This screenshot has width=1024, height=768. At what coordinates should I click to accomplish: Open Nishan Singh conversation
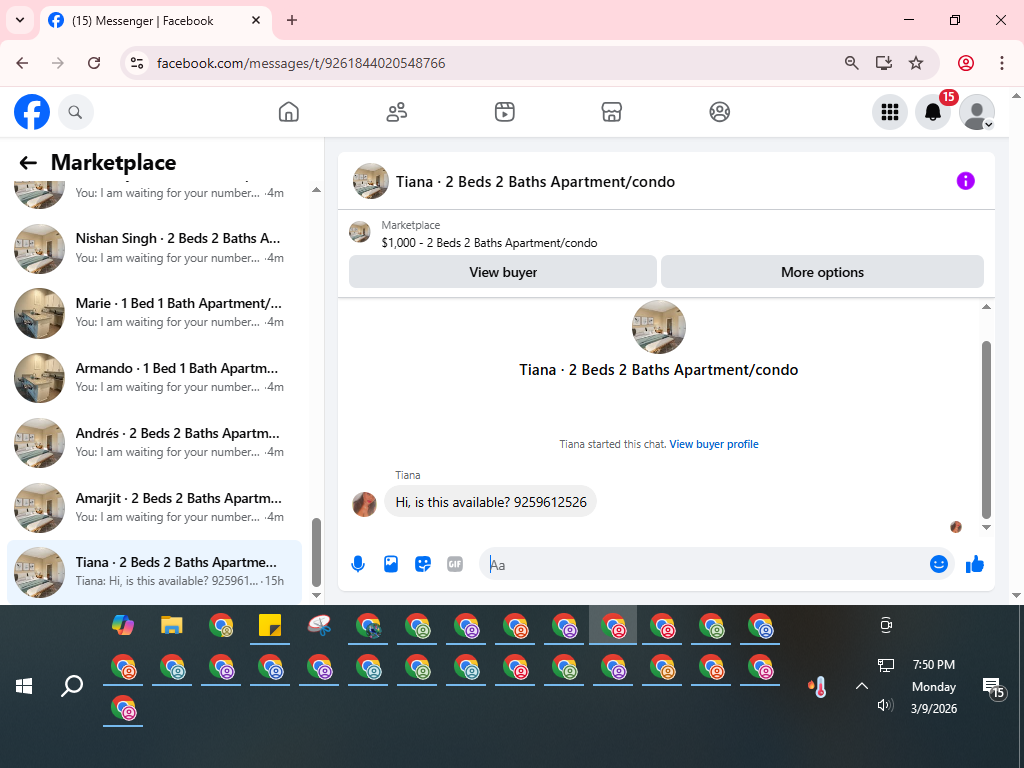[155, 248]
